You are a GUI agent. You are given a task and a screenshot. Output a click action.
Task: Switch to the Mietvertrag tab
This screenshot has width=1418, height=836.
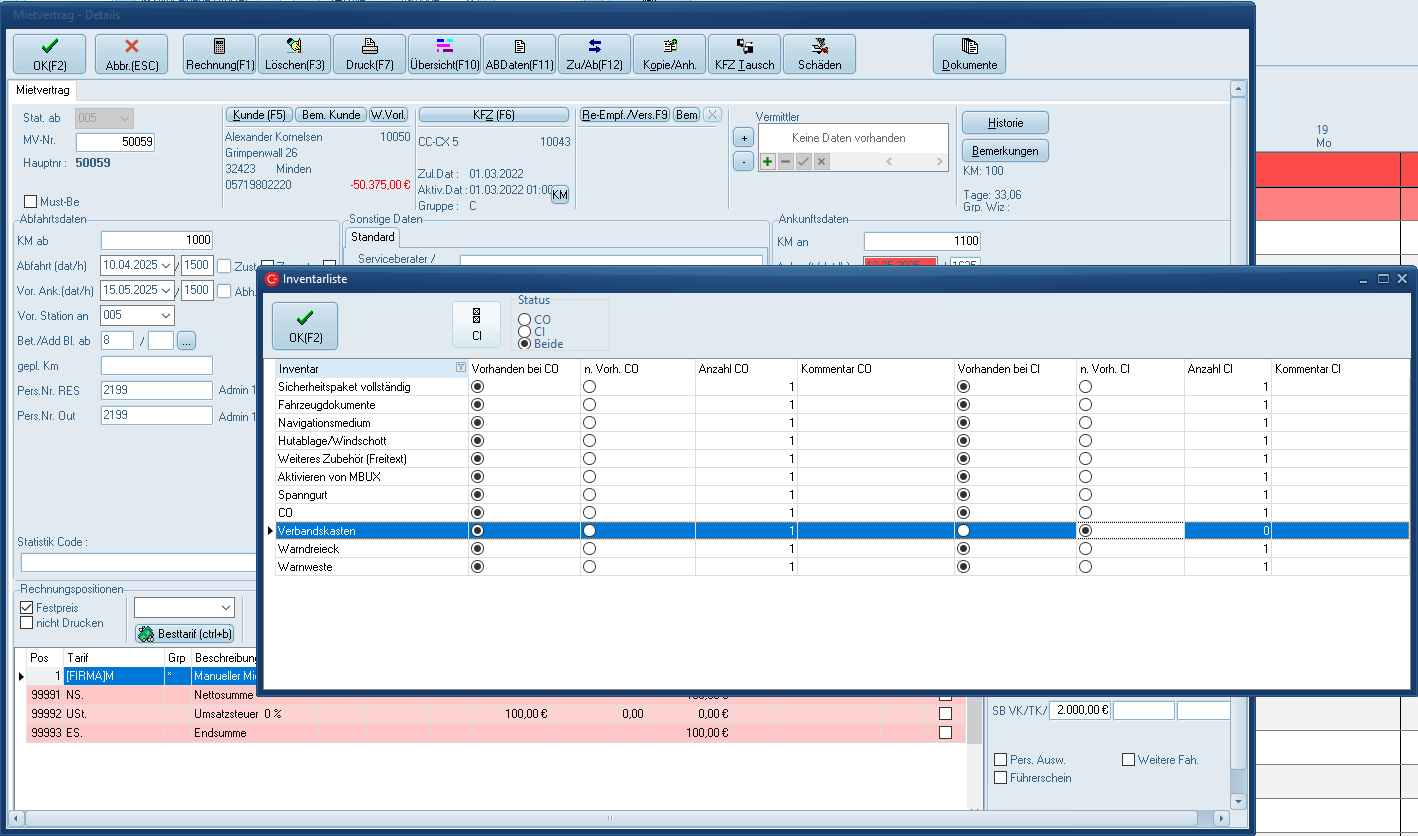[x=42, y=90]
